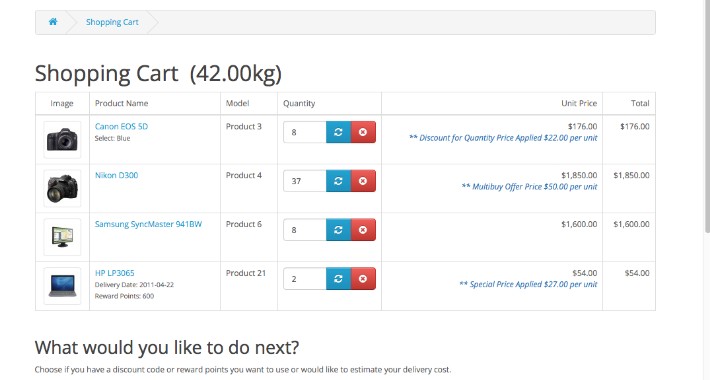Click the Total column header

tap(640, 103)
